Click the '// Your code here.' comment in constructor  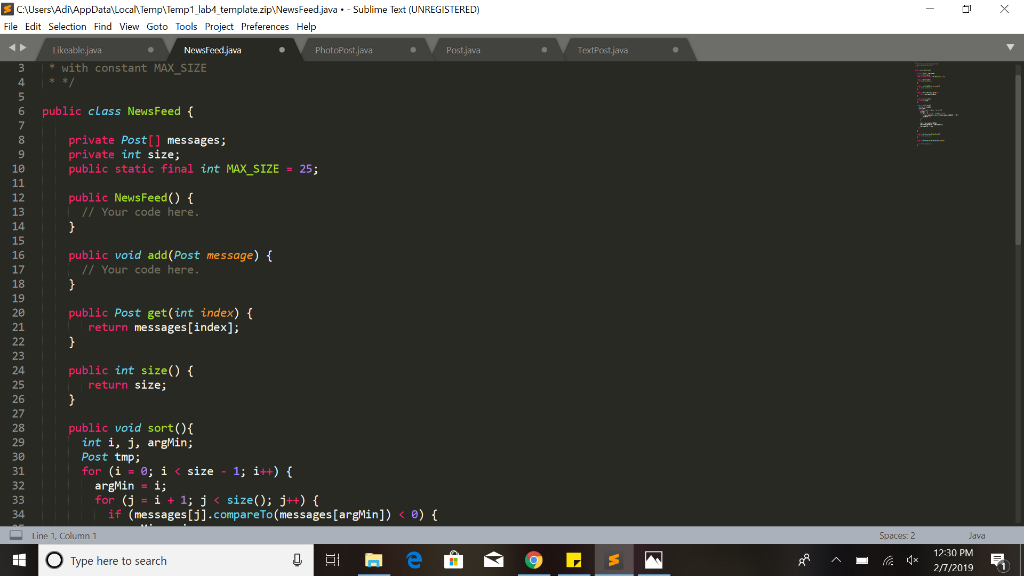(140, 212)
